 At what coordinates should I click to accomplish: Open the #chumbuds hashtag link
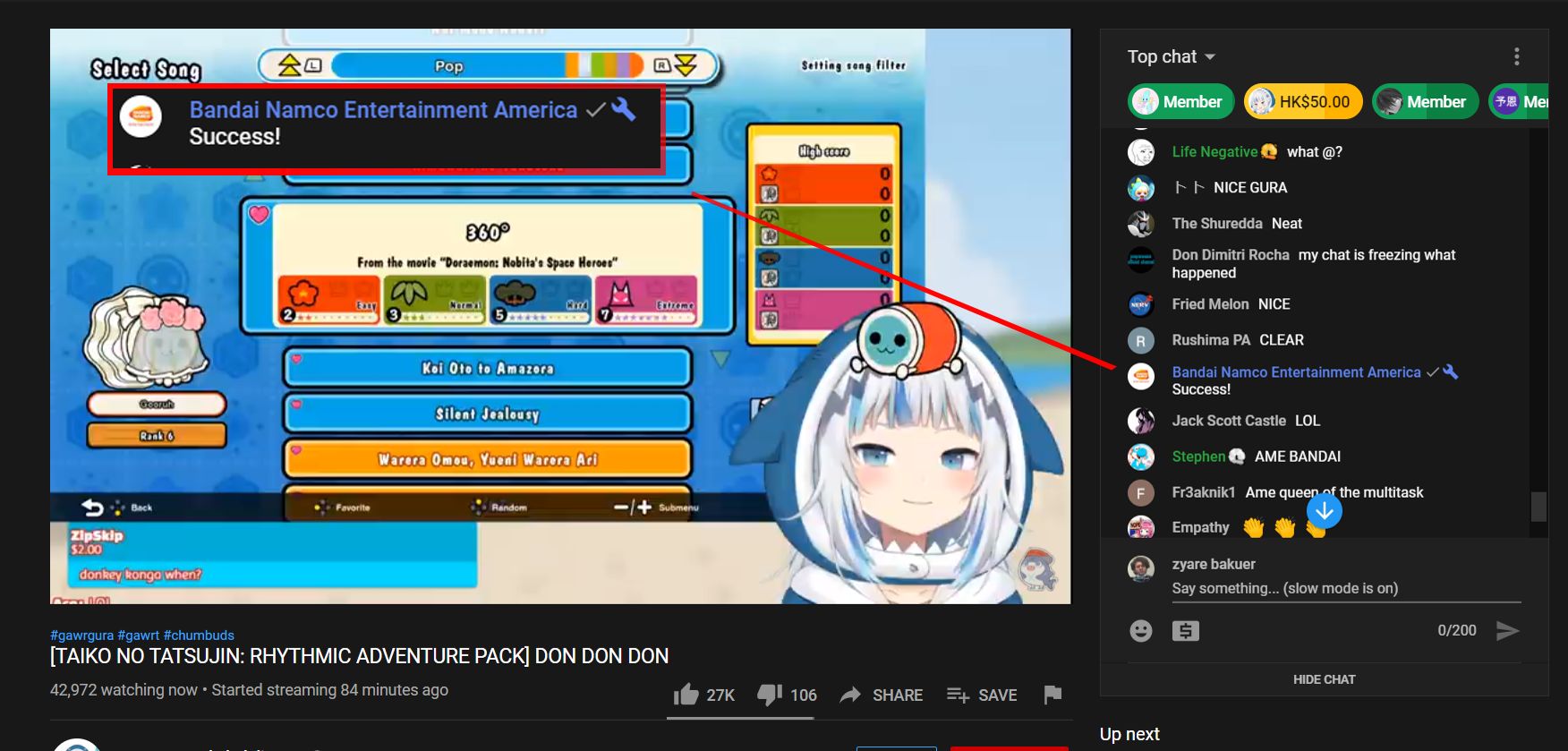(199, 636)
